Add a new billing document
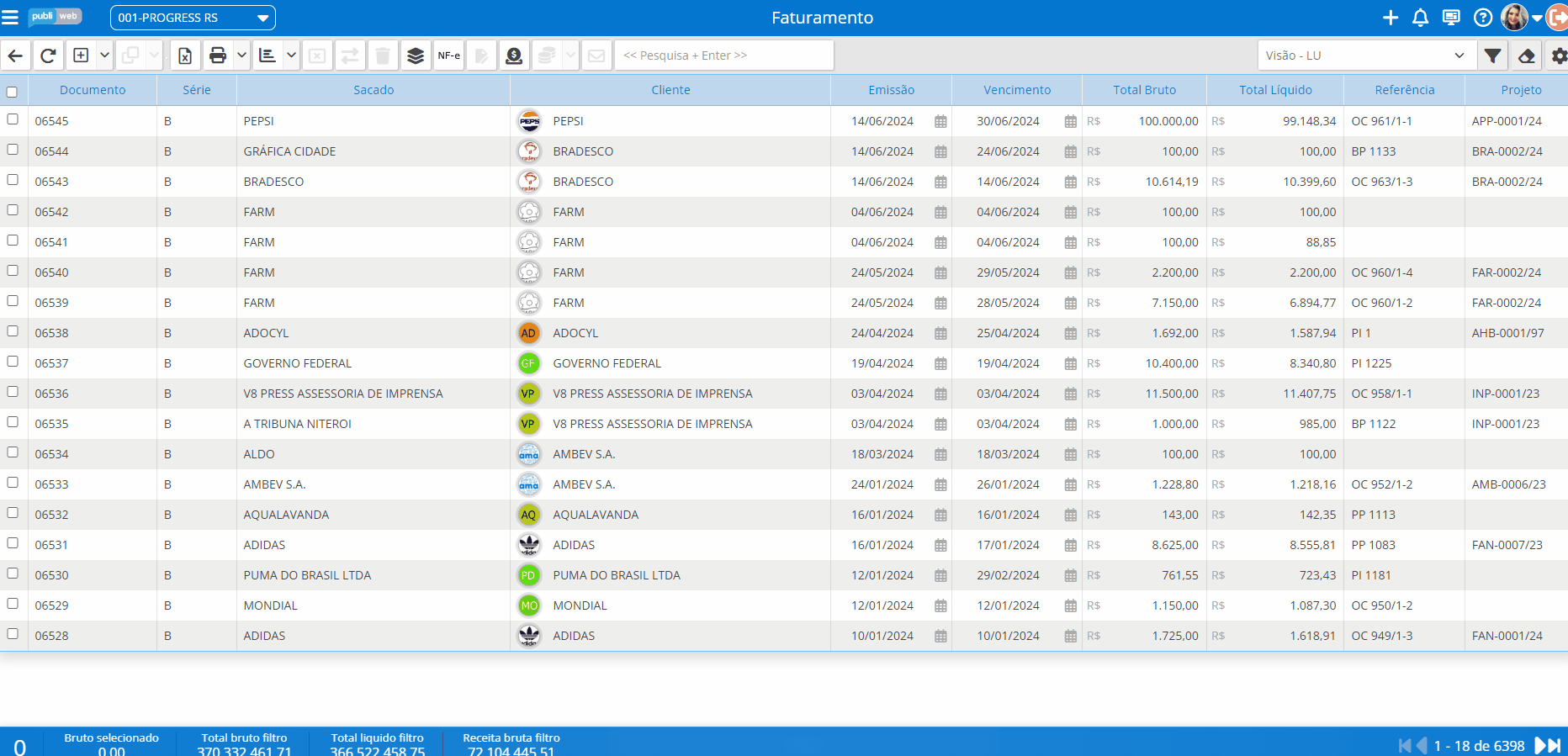Image resolution: width=1568 pixels, height=756 pixels. (x=81, y=56)
